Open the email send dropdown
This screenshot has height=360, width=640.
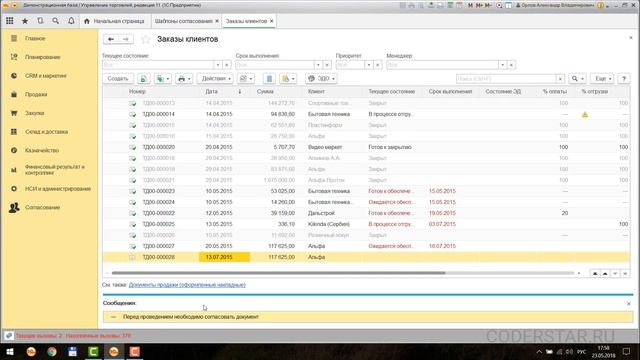[246, 78]
